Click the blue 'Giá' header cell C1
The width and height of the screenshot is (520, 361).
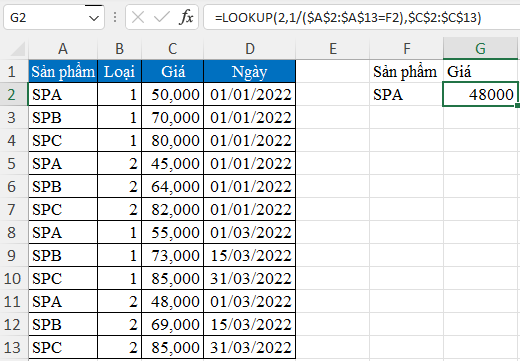[172, 71]
